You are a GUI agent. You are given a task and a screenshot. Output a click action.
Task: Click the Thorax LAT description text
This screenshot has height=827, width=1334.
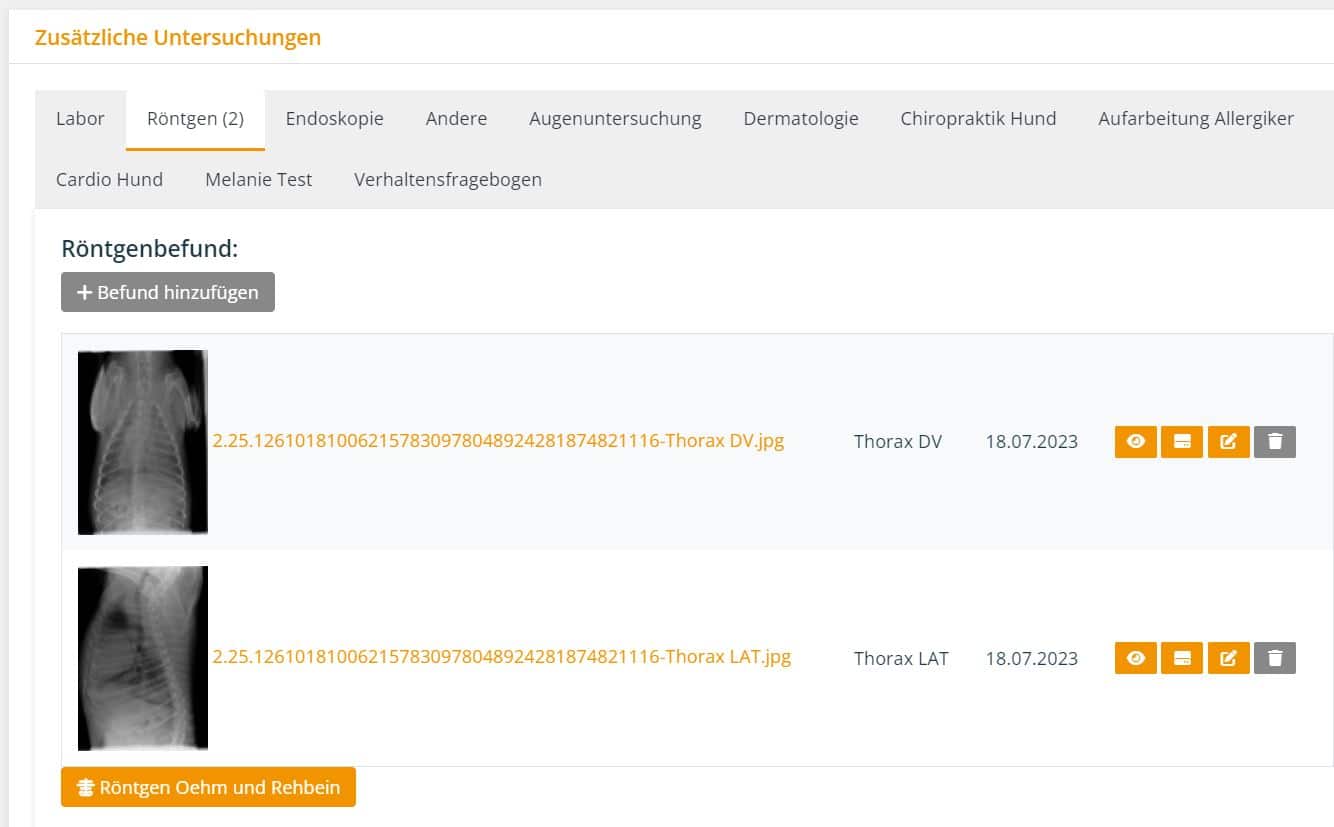(x=901, y=658)
